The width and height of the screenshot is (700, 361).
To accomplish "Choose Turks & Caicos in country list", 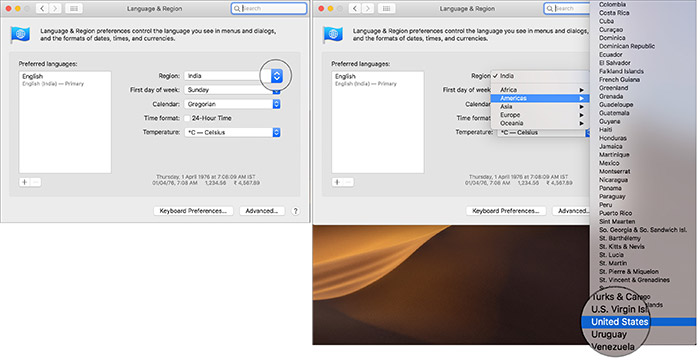I will point(618,297).
